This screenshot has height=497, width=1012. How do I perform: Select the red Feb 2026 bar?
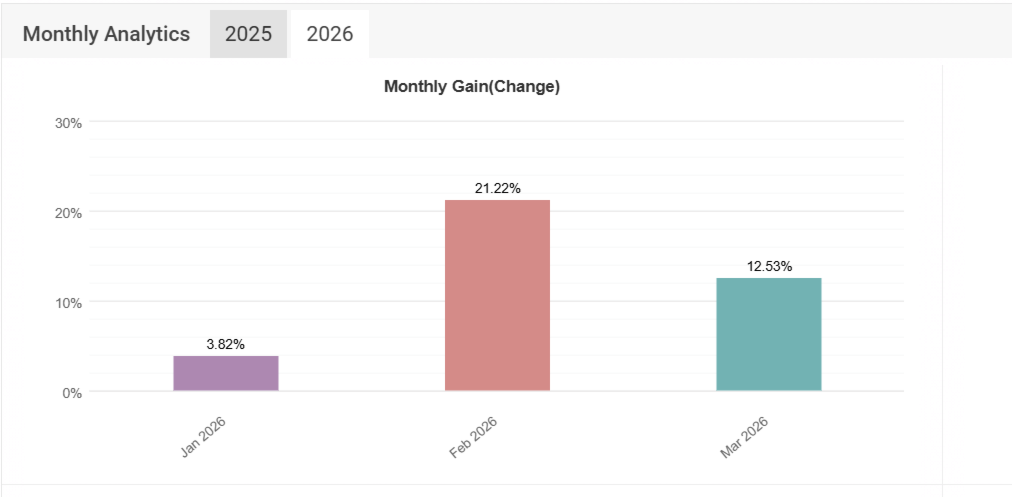pyautogui.click(x=497, y=295)
